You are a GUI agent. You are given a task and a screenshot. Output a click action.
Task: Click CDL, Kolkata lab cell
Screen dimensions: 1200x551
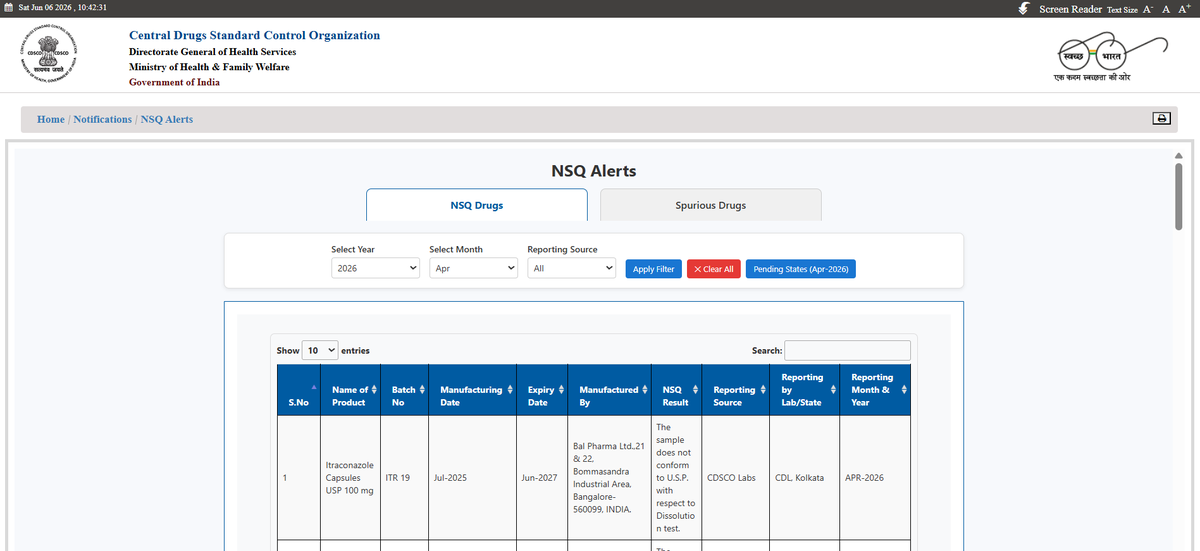click(803, 478)
